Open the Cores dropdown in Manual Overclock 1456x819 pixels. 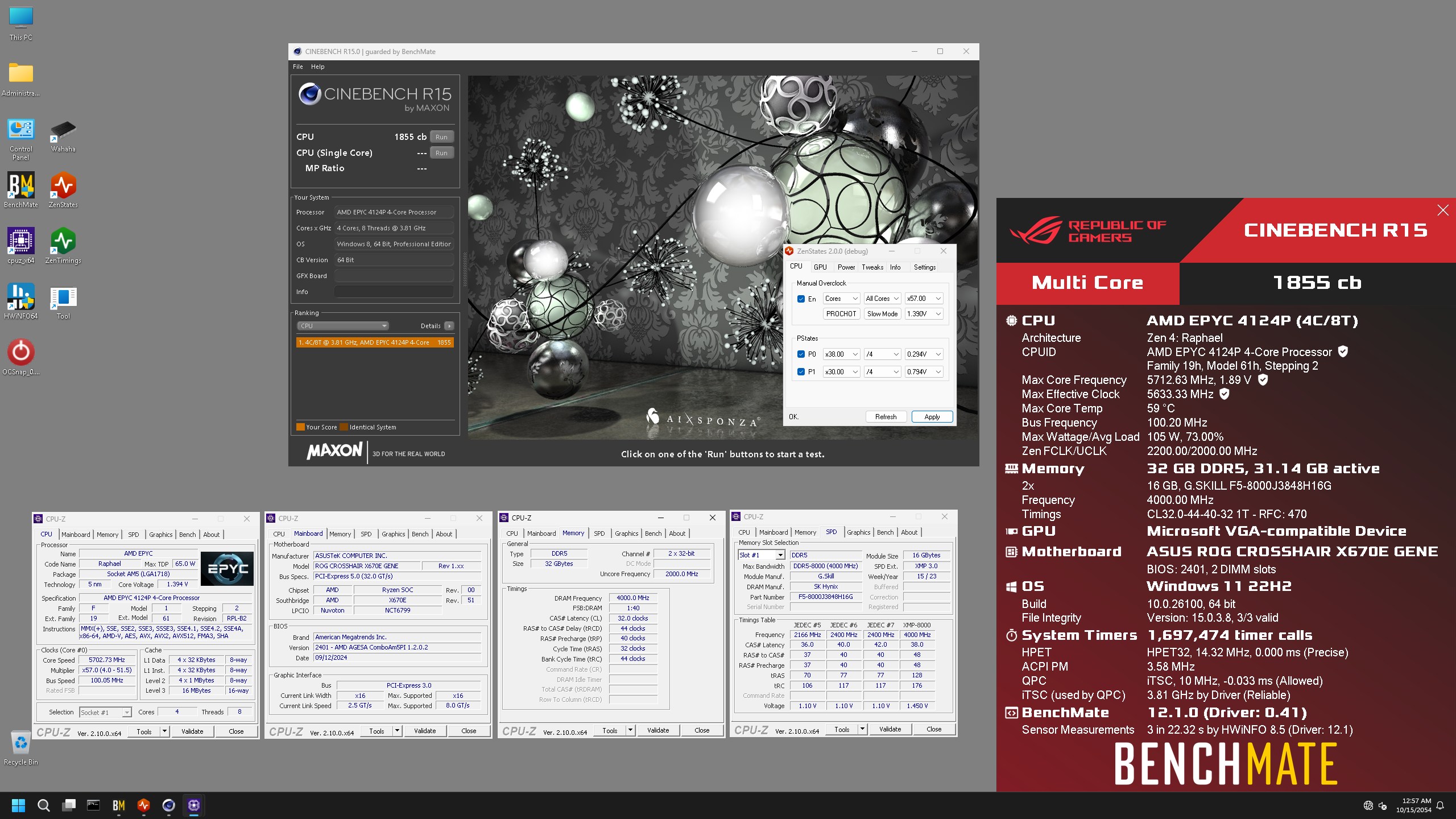841,299
